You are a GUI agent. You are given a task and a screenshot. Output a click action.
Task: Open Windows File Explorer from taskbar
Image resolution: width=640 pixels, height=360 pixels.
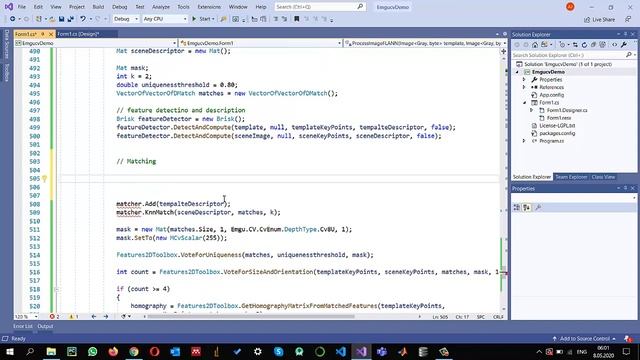51,351
